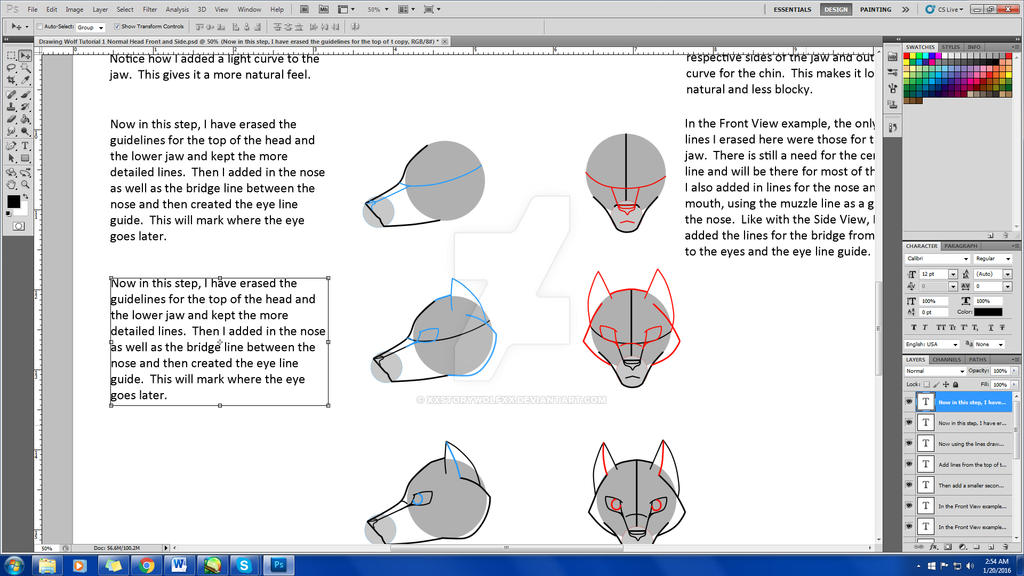The width and height of the screenshot is (1024, 576).
Task: Switch to the Painting workspace
Action: pos(876,10)
